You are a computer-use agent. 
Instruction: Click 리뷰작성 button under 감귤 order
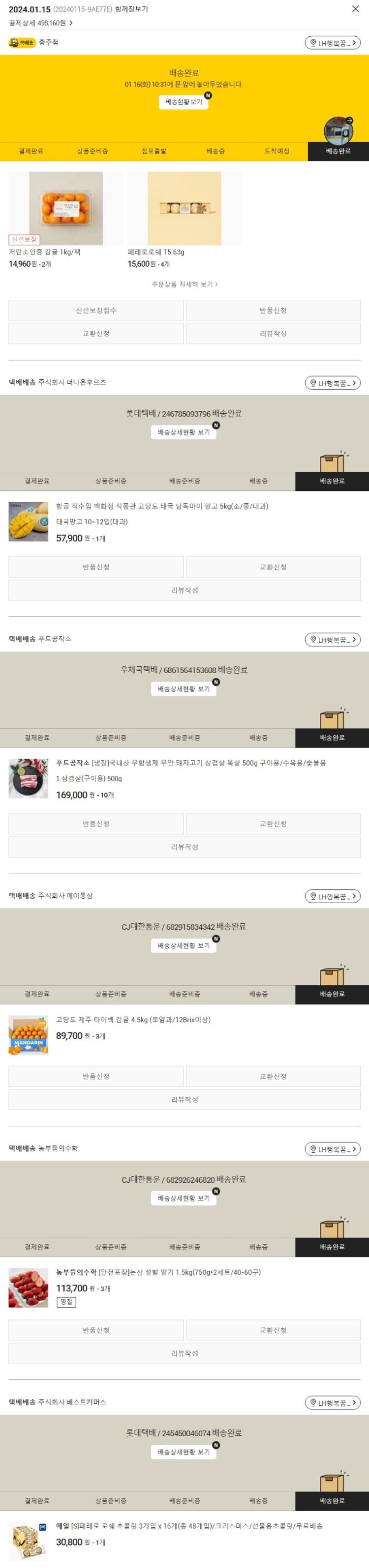(x=273, y=334)
